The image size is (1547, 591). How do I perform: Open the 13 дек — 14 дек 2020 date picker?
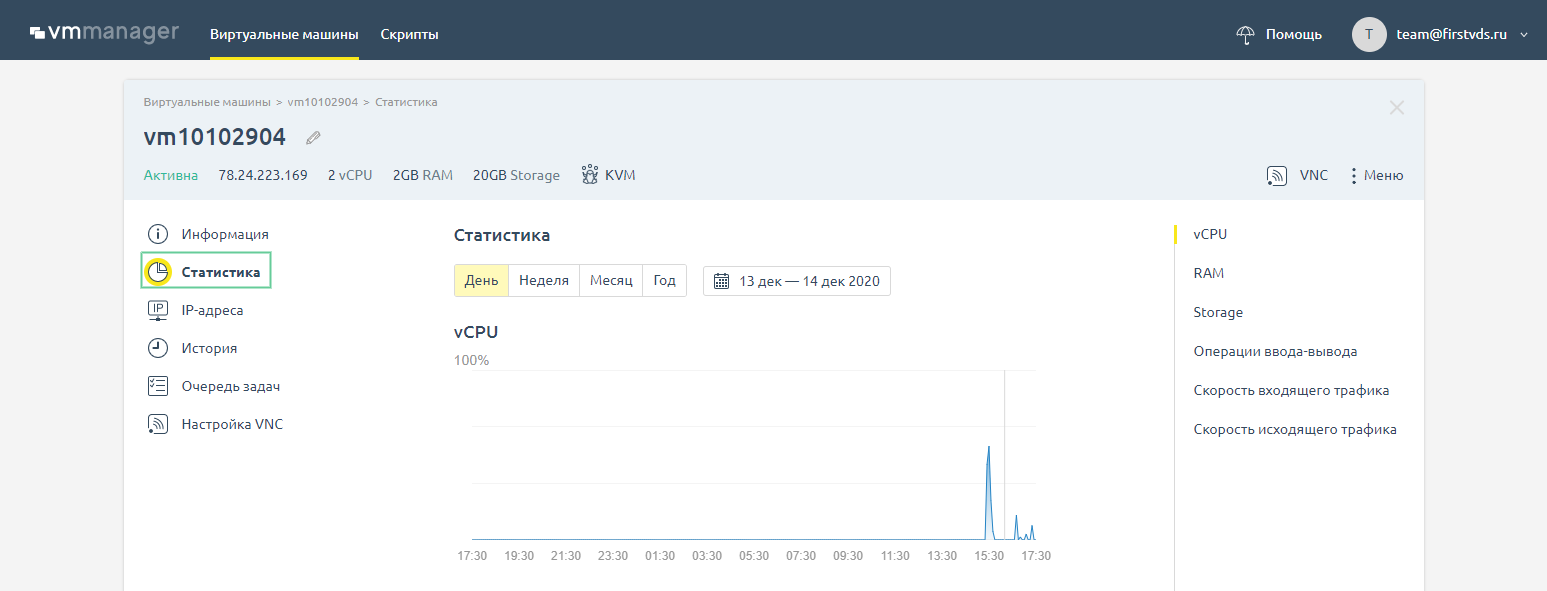coord(796,281)
